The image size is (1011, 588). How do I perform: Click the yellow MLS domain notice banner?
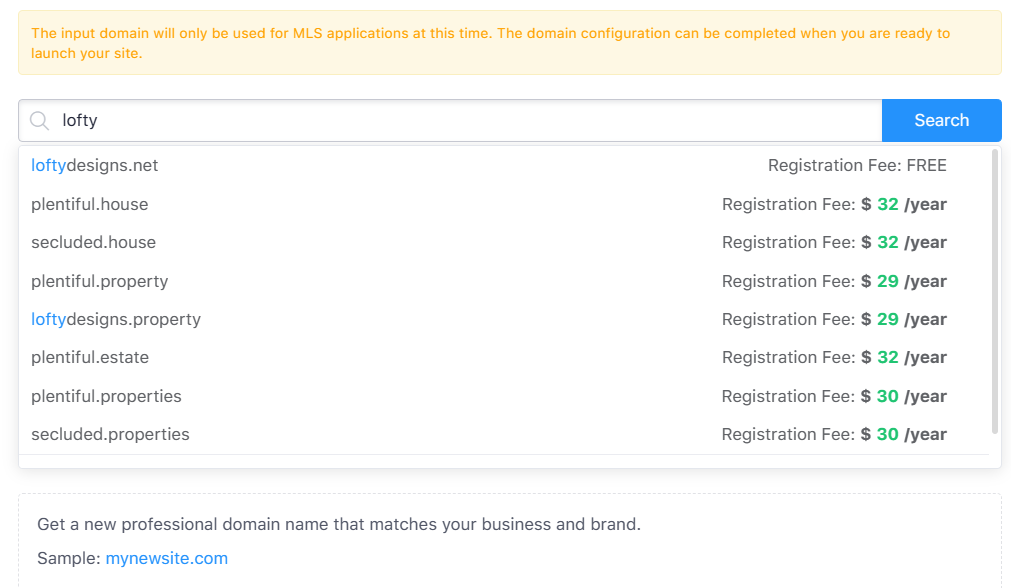510,43
